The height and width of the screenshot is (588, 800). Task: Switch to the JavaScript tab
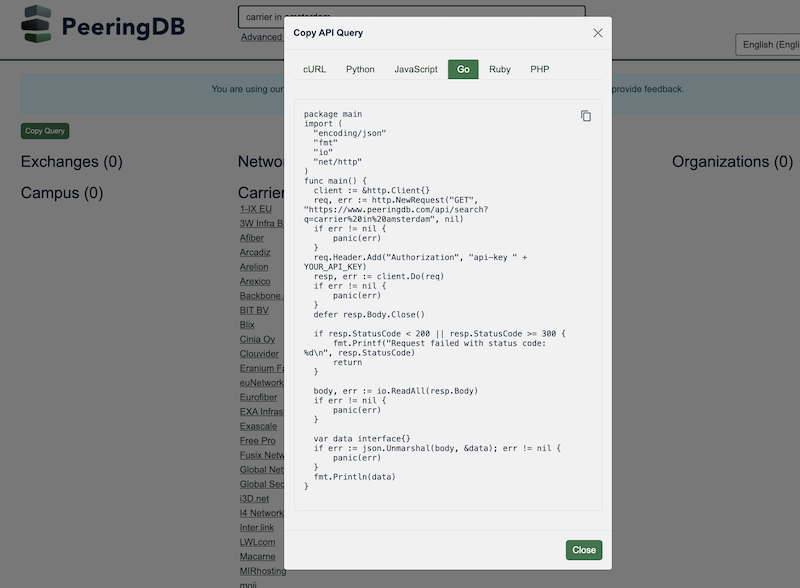click(x=416, y=69)
